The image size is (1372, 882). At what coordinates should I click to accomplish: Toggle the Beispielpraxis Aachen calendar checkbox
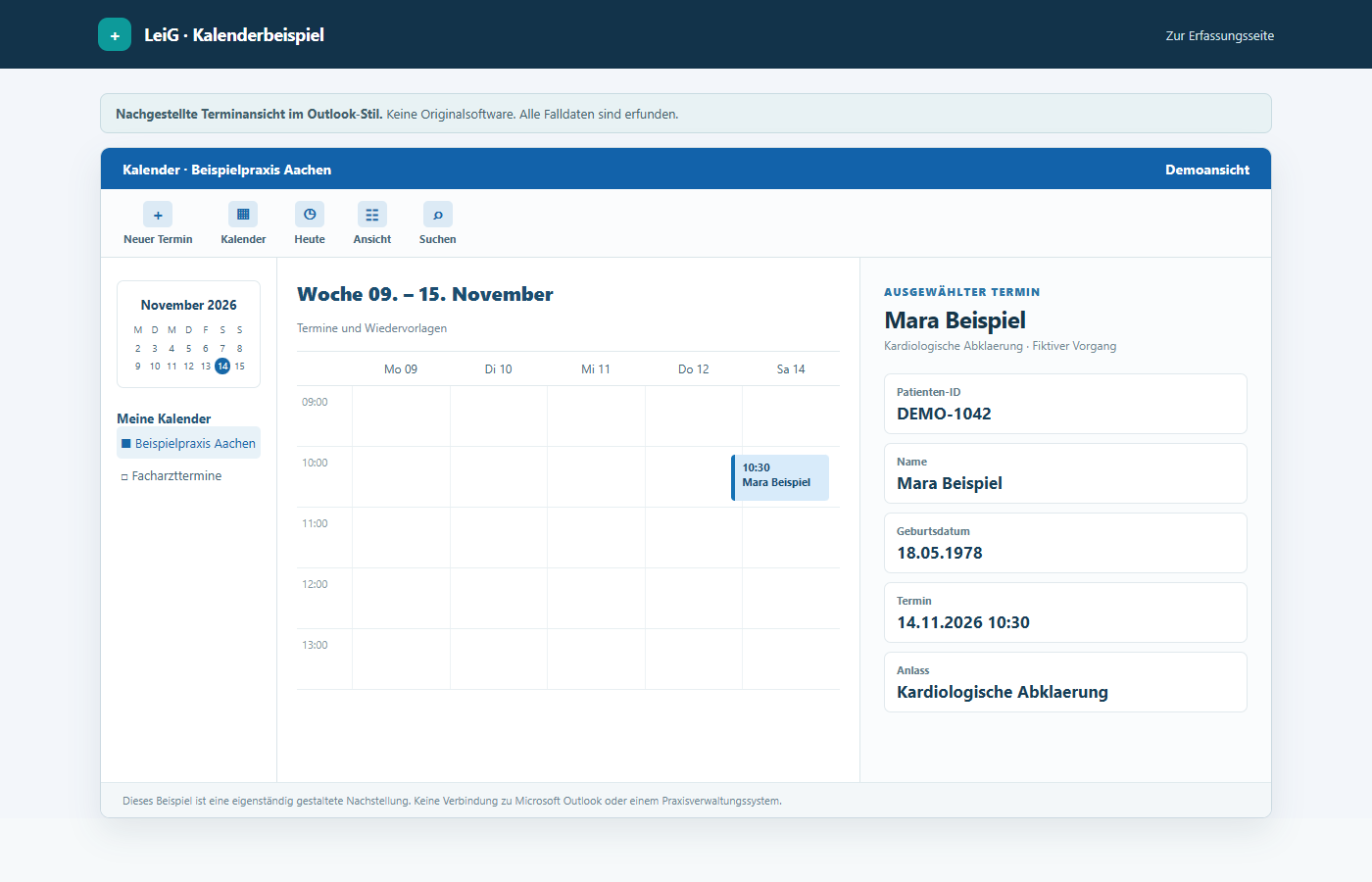125,444
